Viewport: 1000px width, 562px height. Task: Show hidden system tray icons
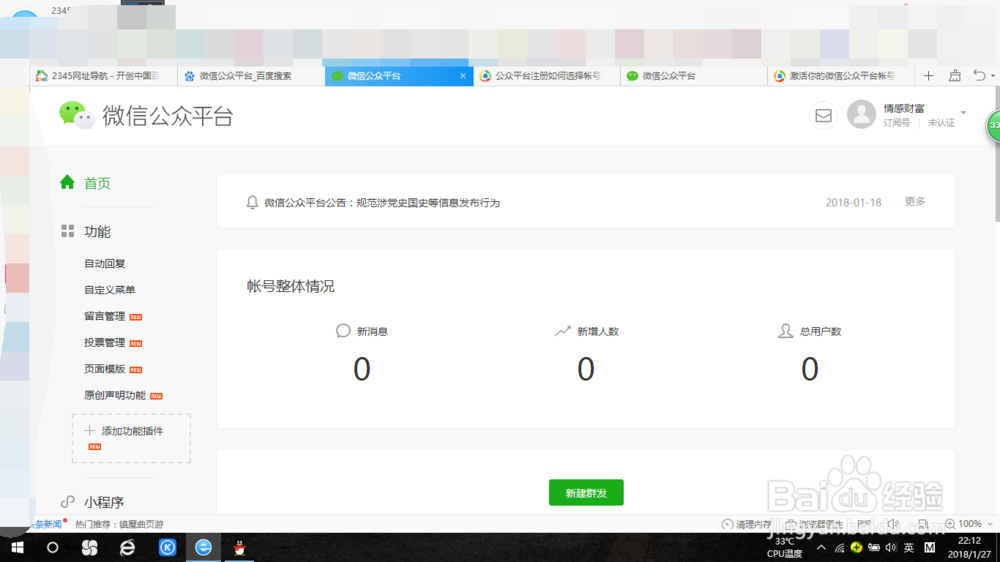[x=821, y=547]
